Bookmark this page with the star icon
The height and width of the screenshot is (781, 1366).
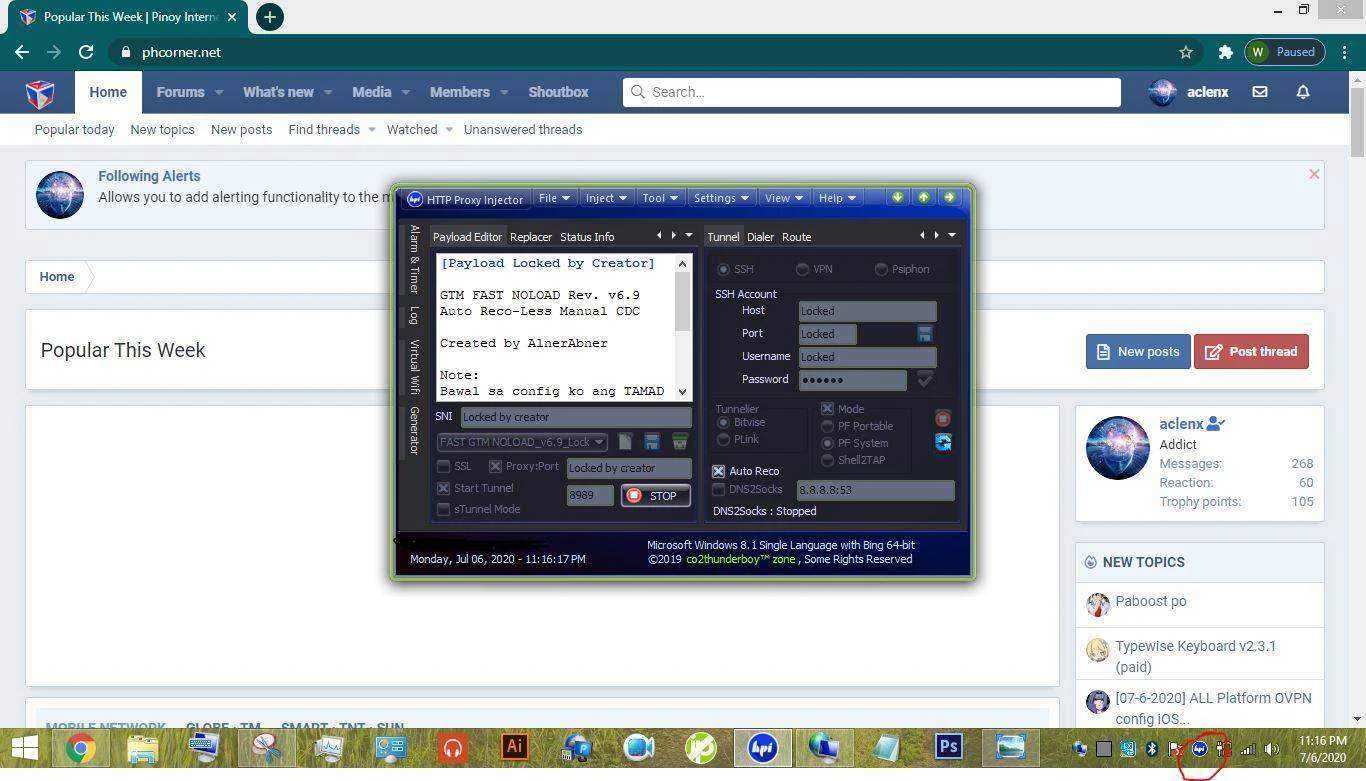1186,52
